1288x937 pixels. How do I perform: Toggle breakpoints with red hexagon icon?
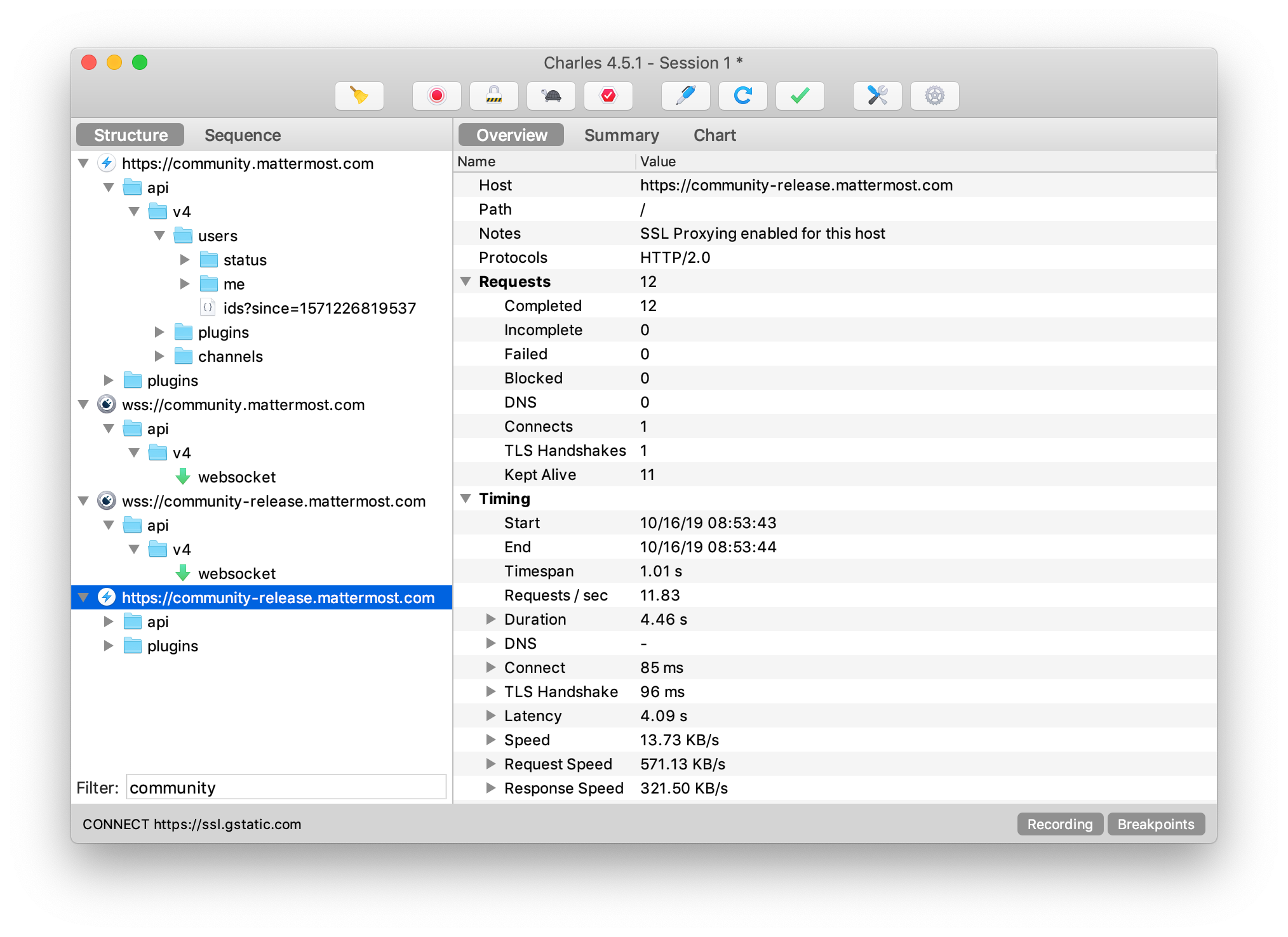[608, 96]
